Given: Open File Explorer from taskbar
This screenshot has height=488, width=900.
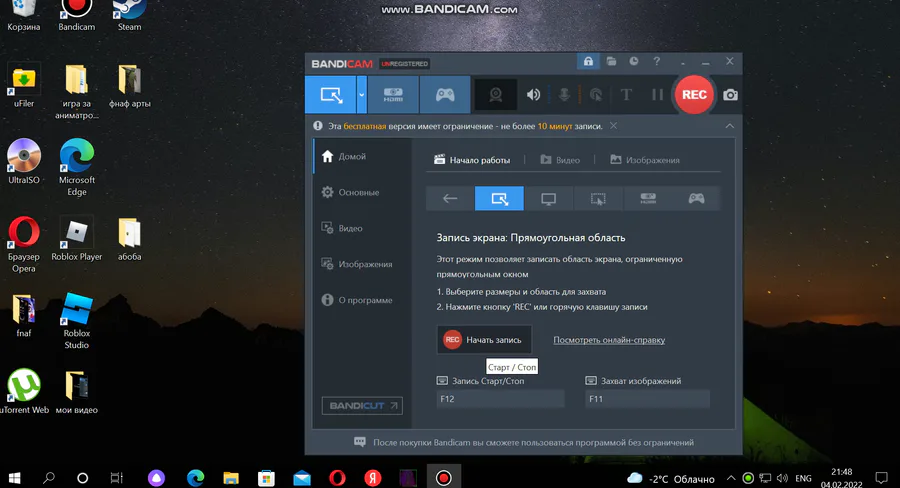Looking at the screenshot, I should (x=231, y=478).
